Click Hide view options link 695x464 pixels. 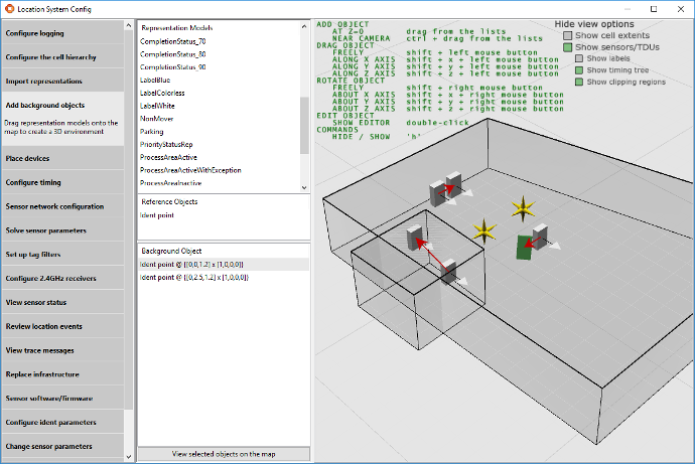[594, 24]
